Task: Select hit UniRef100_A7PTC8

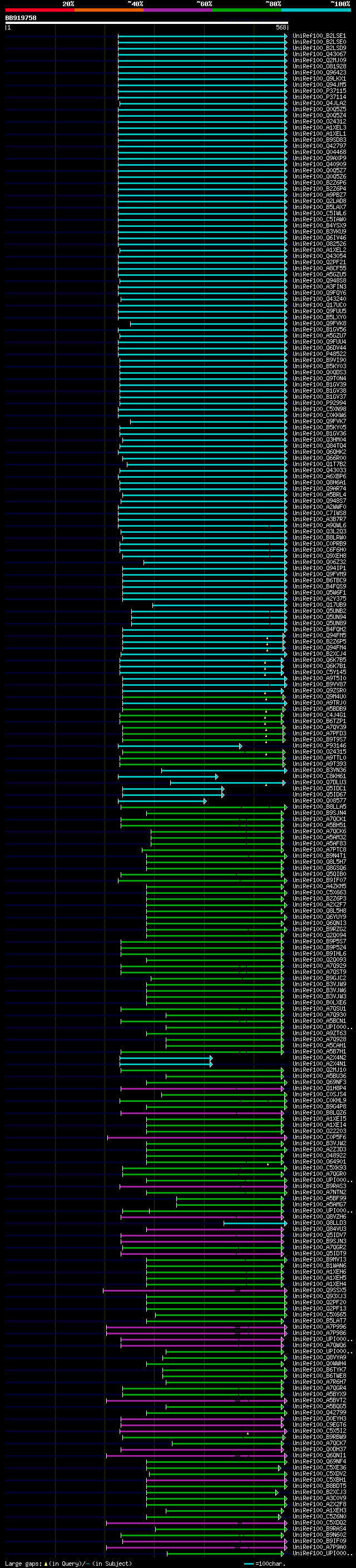Action: [x=319, y=850]
